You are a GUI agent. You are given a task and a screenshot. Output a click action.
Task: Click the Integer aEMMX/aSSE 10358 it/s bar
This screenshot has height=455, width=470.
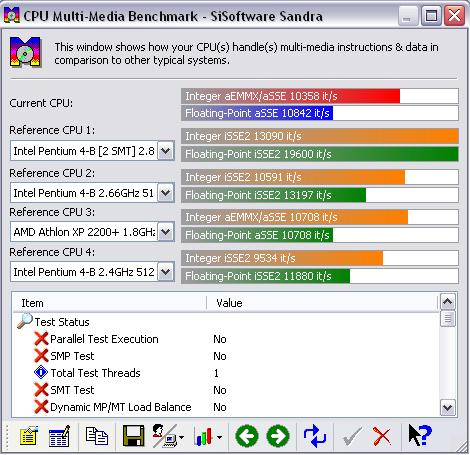coord(320,96)
